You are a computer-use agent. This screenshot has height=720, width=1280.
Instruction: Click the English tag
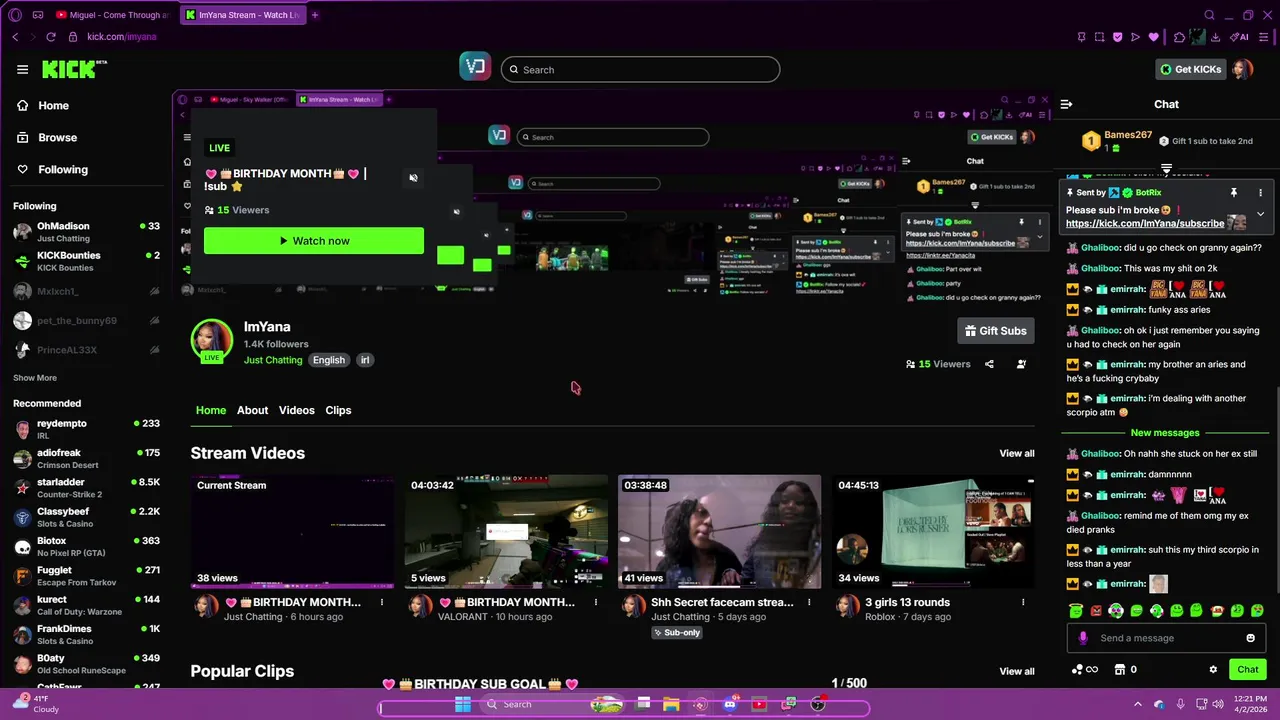(328, 360)
